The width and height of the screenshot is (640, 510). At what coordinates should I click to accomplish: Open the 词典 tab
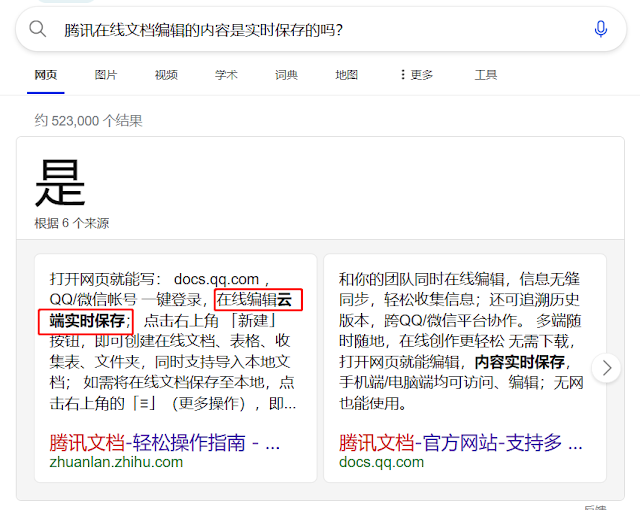[x=286, y=75]
